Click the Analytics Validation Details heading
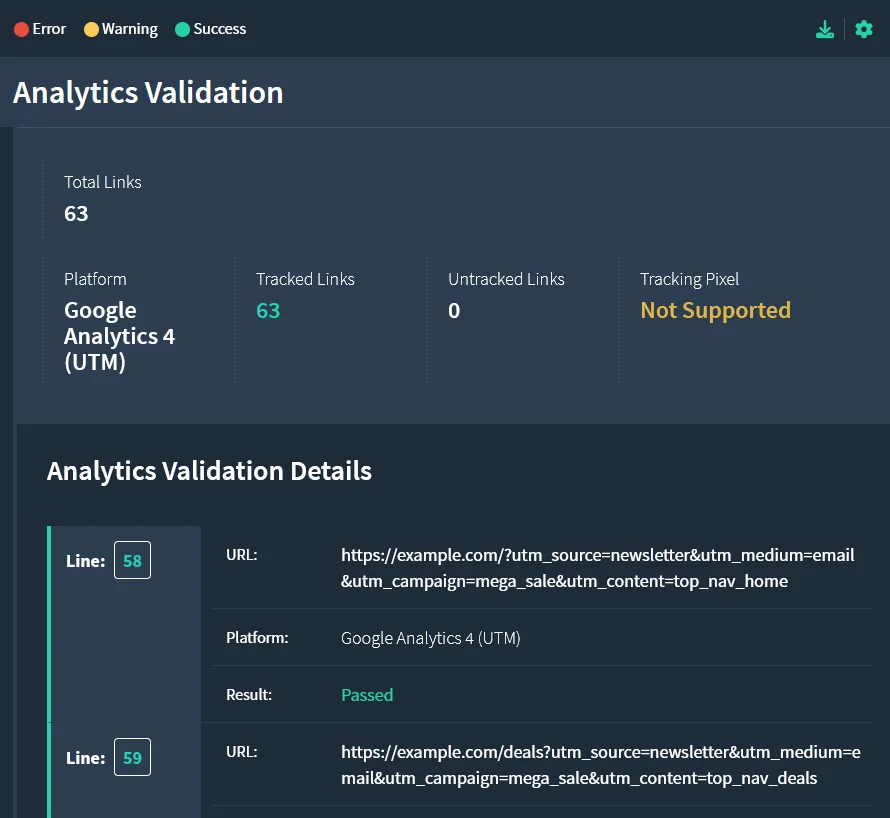Viewport: 890px width, 818px height. [209, 470]
